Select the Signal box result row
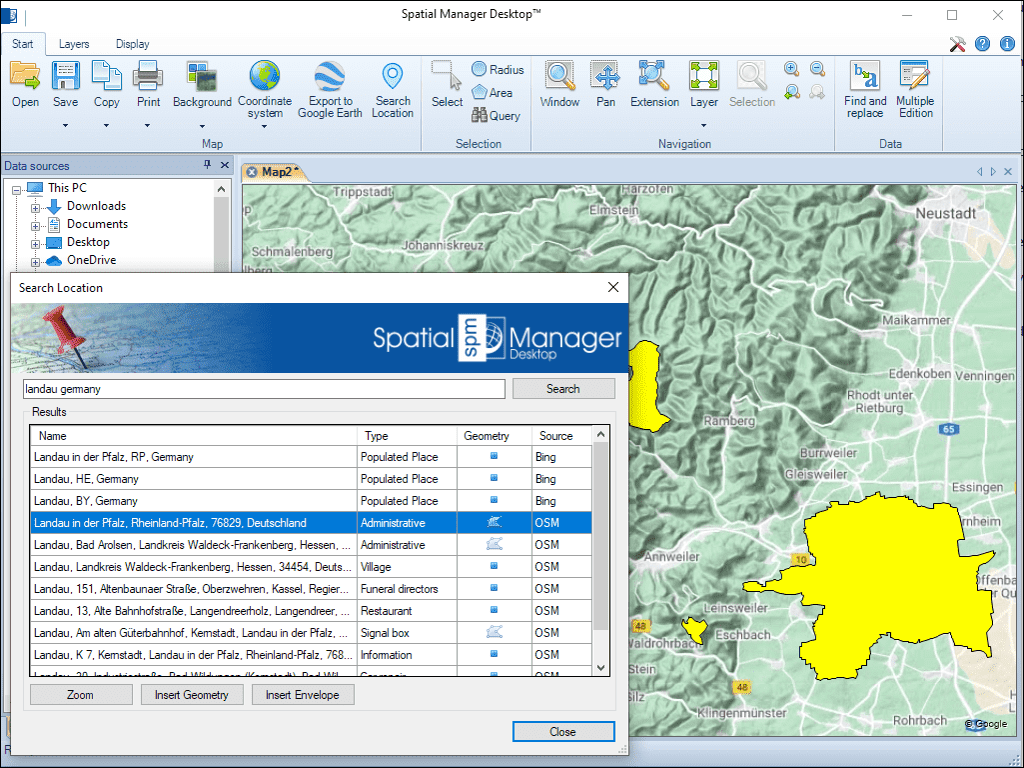 [311, 633]
